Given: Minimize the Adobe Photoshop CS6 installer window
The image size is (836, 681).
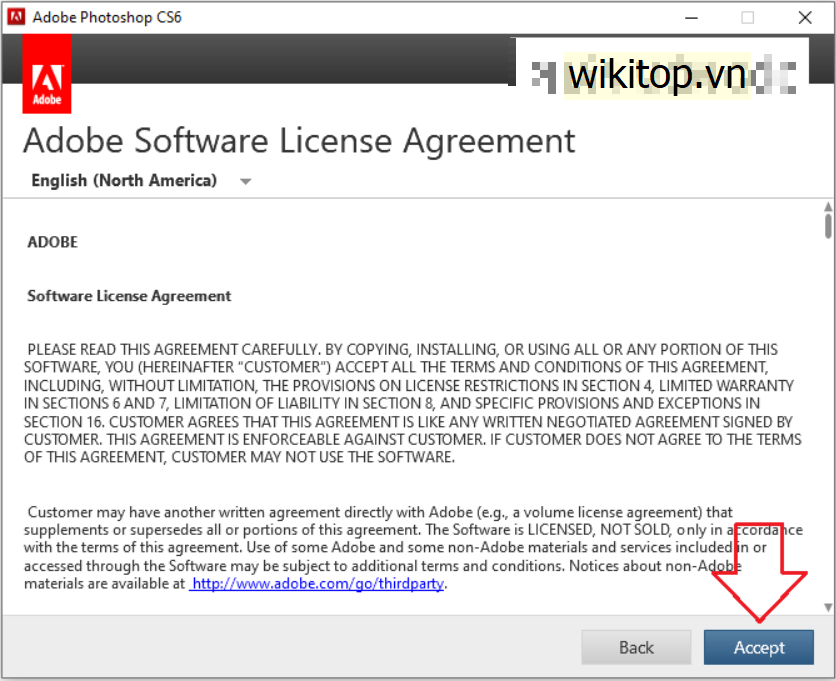Looking at the screenshot, I should point(690,17).
